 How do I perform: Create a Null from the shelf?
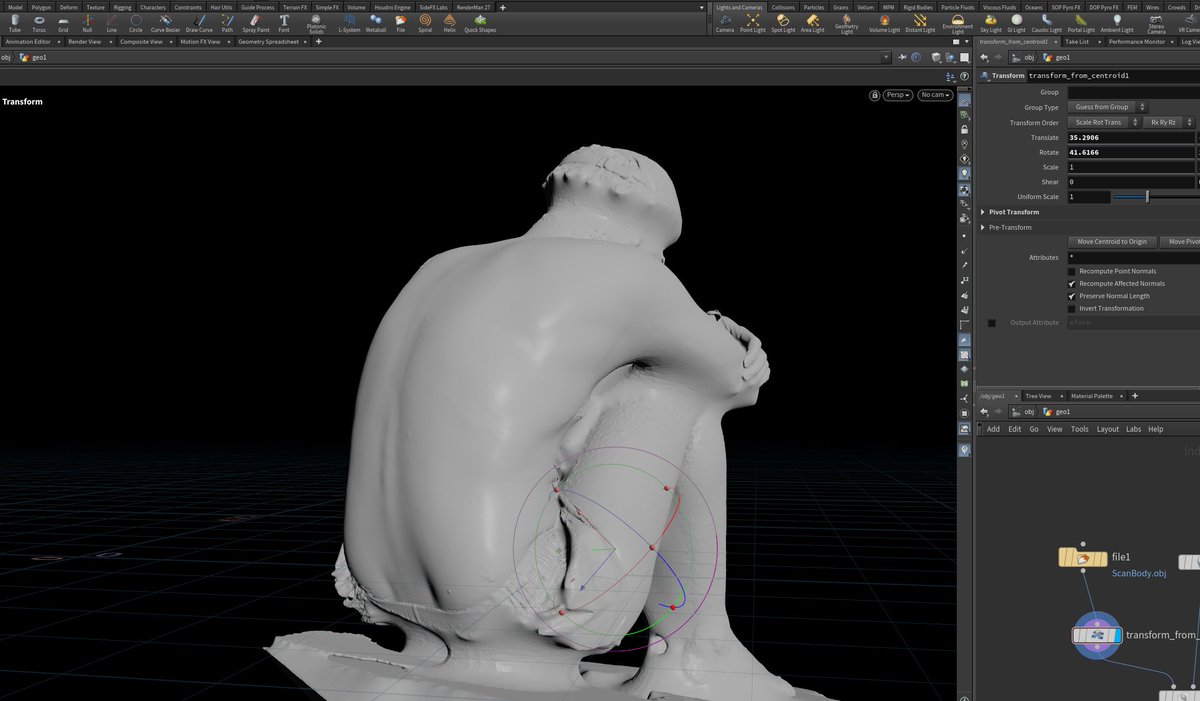tap(87, 22)
